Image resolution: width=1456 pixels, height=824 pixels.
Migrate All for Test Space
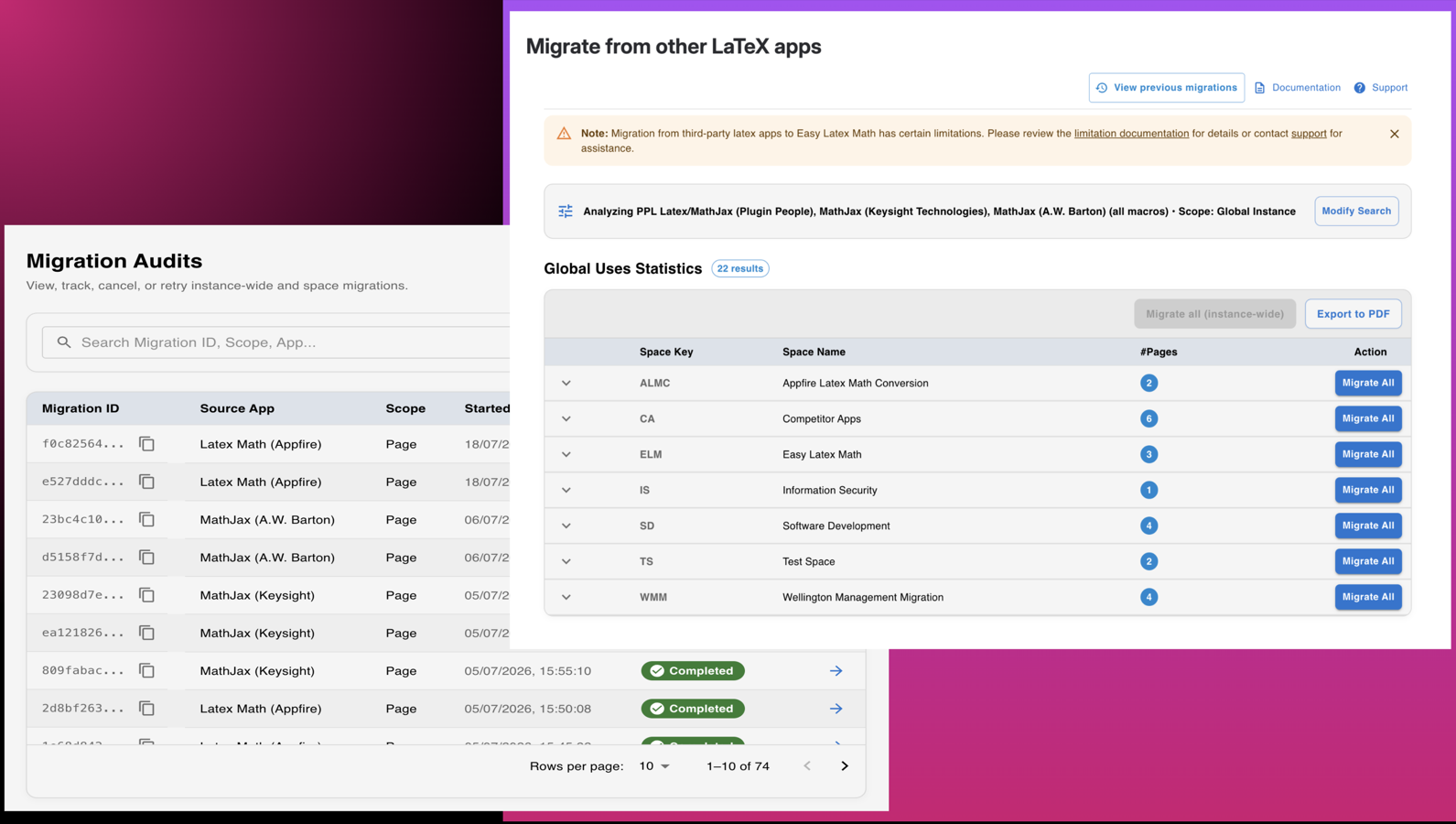pyautogui.click(x=1368, y=561)
